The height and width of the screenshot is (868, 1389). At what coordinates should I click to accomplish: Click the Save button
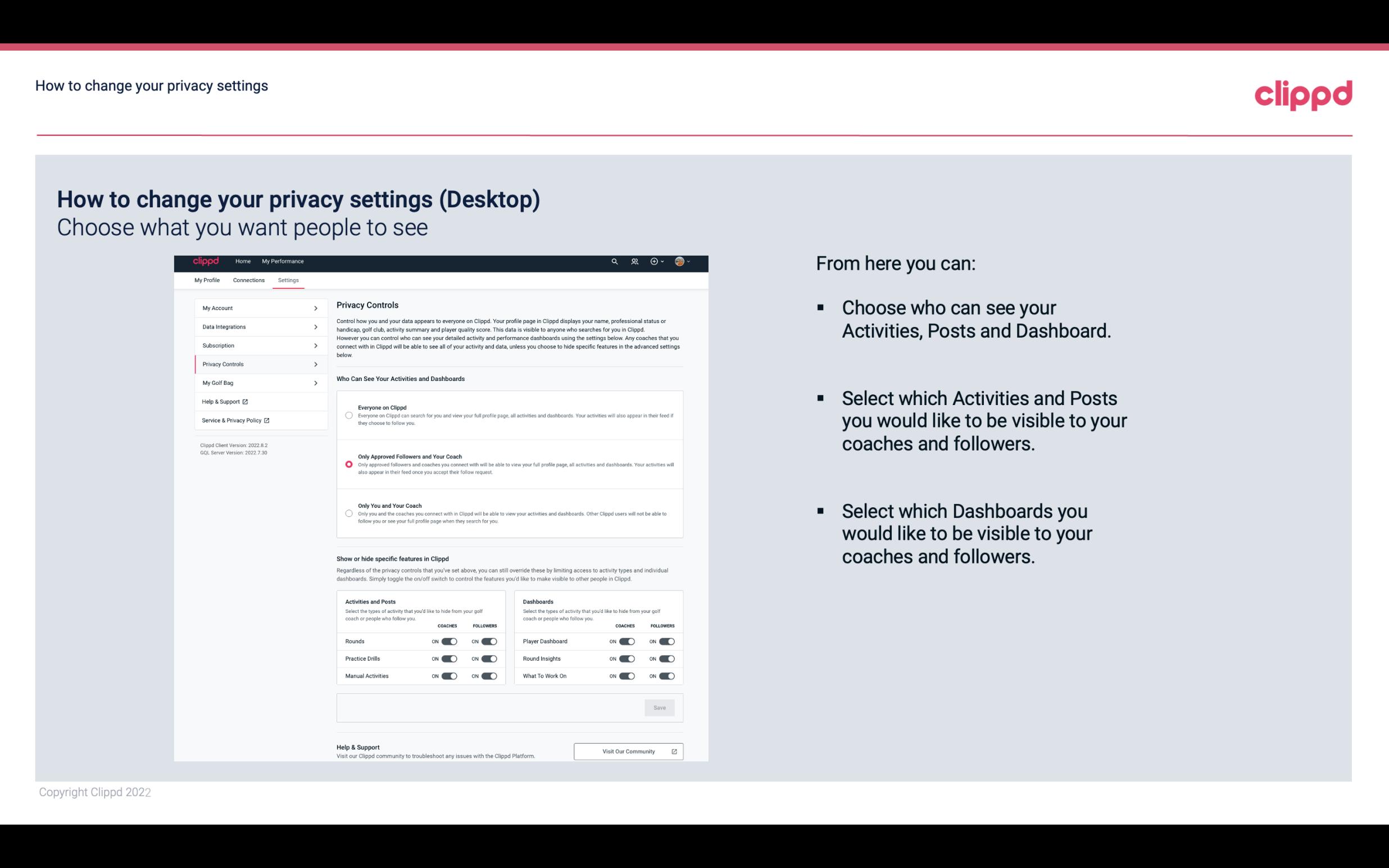point(659,708)
